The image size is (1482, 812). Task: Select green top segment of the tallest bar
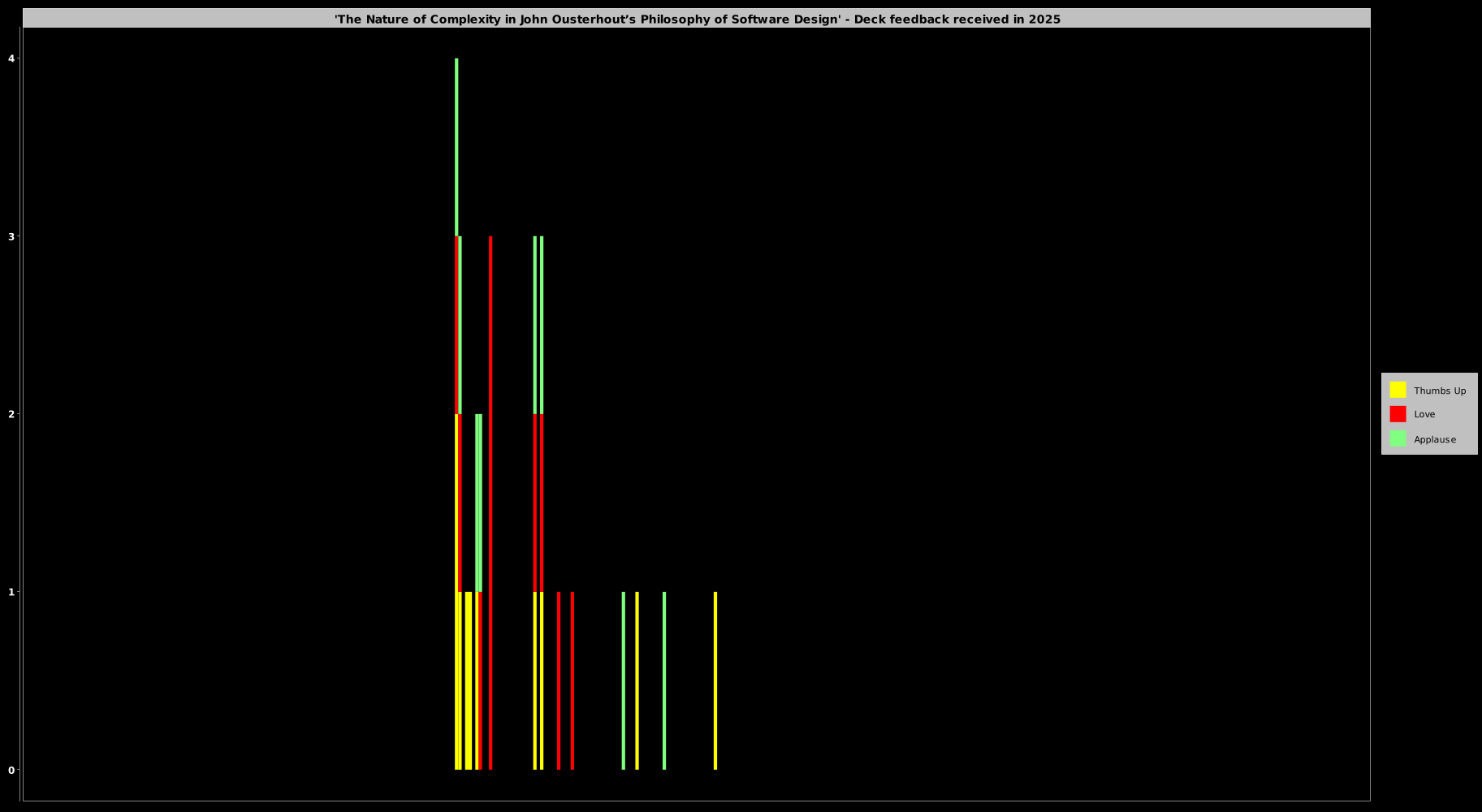(456, 146)
